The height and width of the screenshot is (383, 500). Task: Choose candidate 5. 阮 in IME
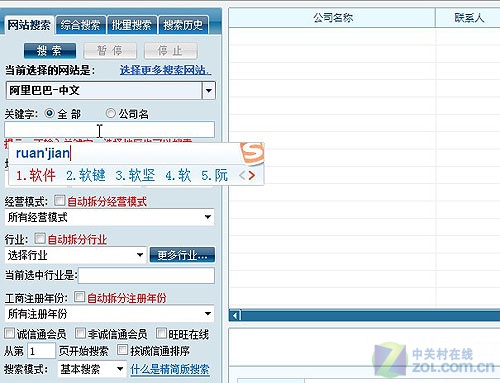point(214,175)
